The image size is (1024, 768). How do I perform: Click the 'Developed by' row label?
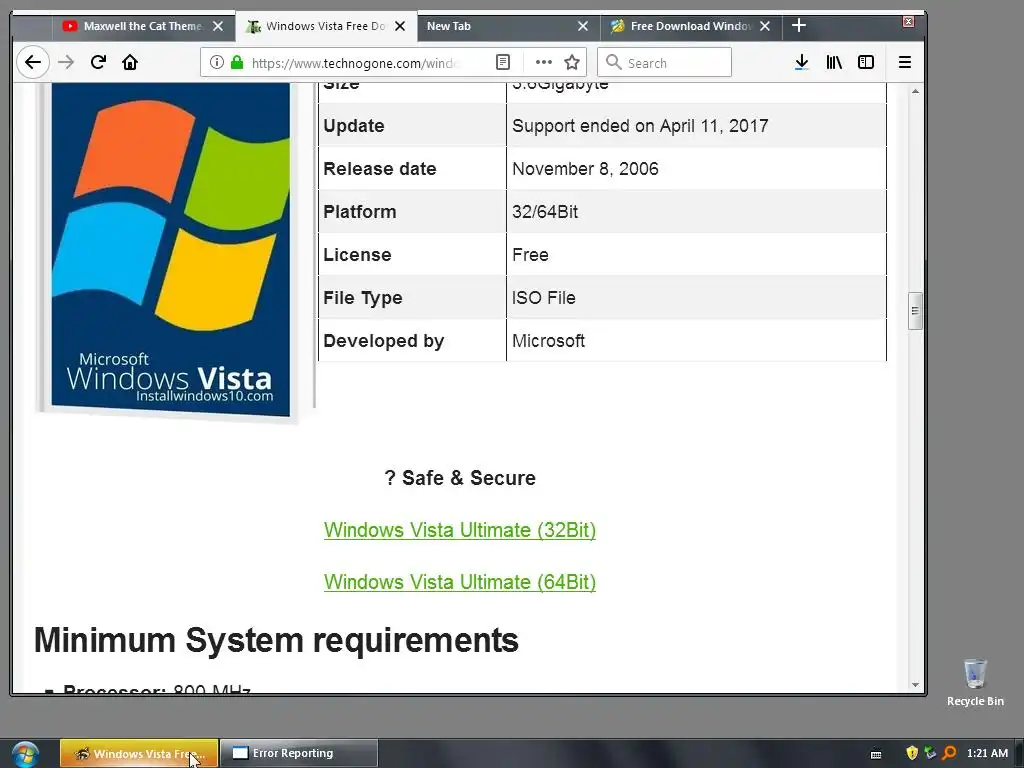(383, 341)
